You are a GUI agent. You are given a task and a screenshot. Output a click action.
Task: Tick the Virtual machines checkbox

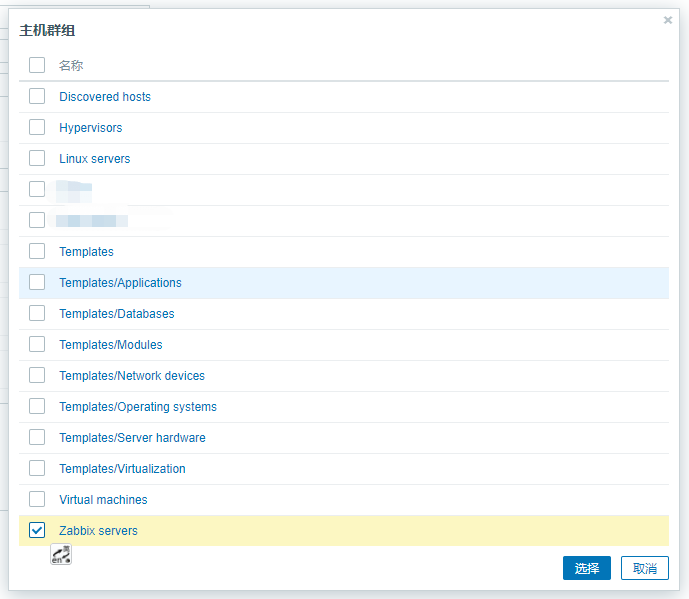37,499
